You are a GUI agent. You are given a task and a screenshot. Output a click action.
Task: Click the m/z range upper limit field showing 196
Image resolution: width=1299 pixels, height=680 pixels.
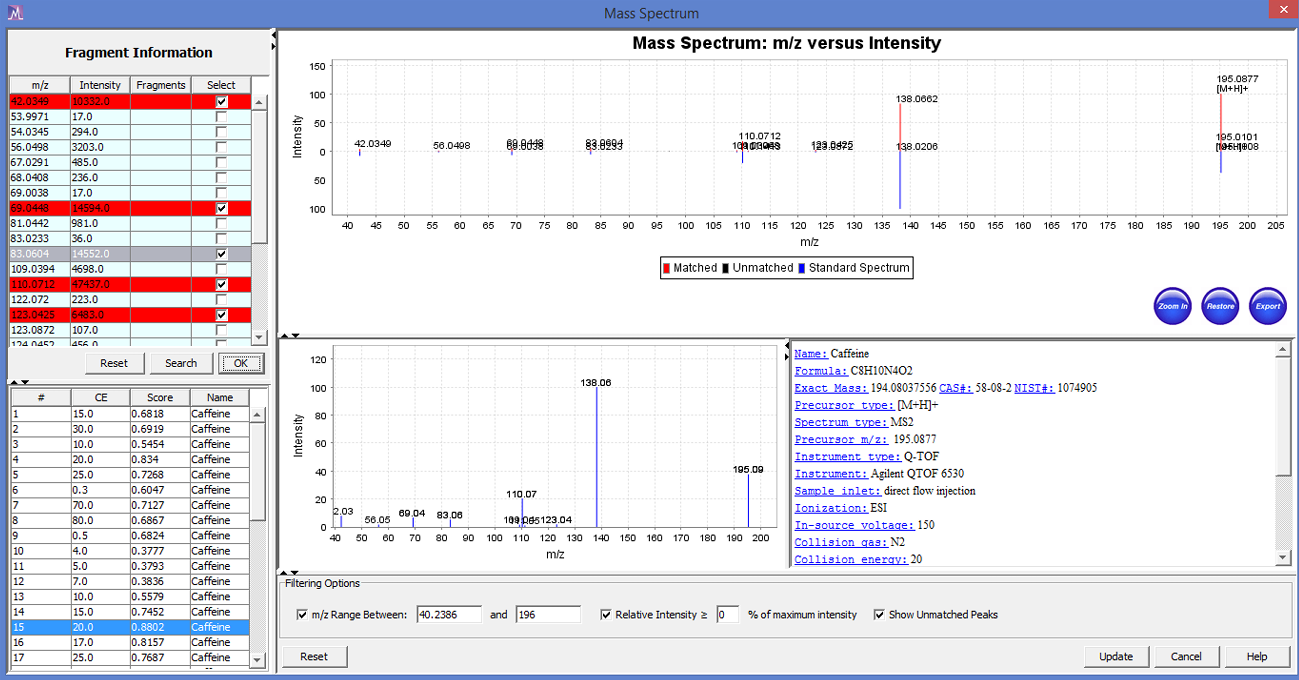point(548,614)
